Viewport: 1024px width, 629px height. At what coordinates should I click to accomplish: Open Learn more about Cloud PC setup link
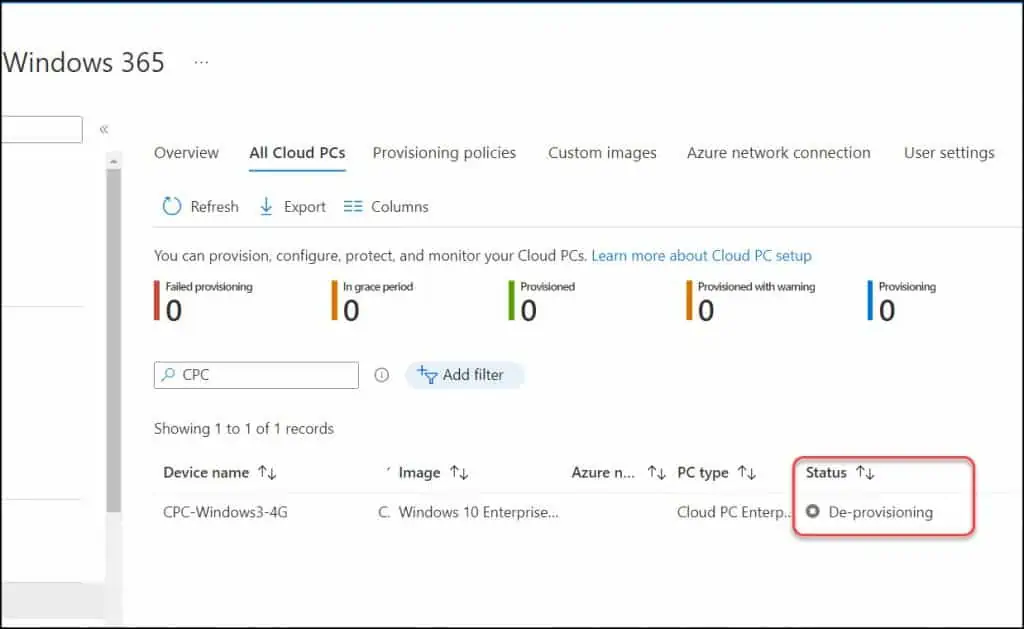[x=701, y=255]
